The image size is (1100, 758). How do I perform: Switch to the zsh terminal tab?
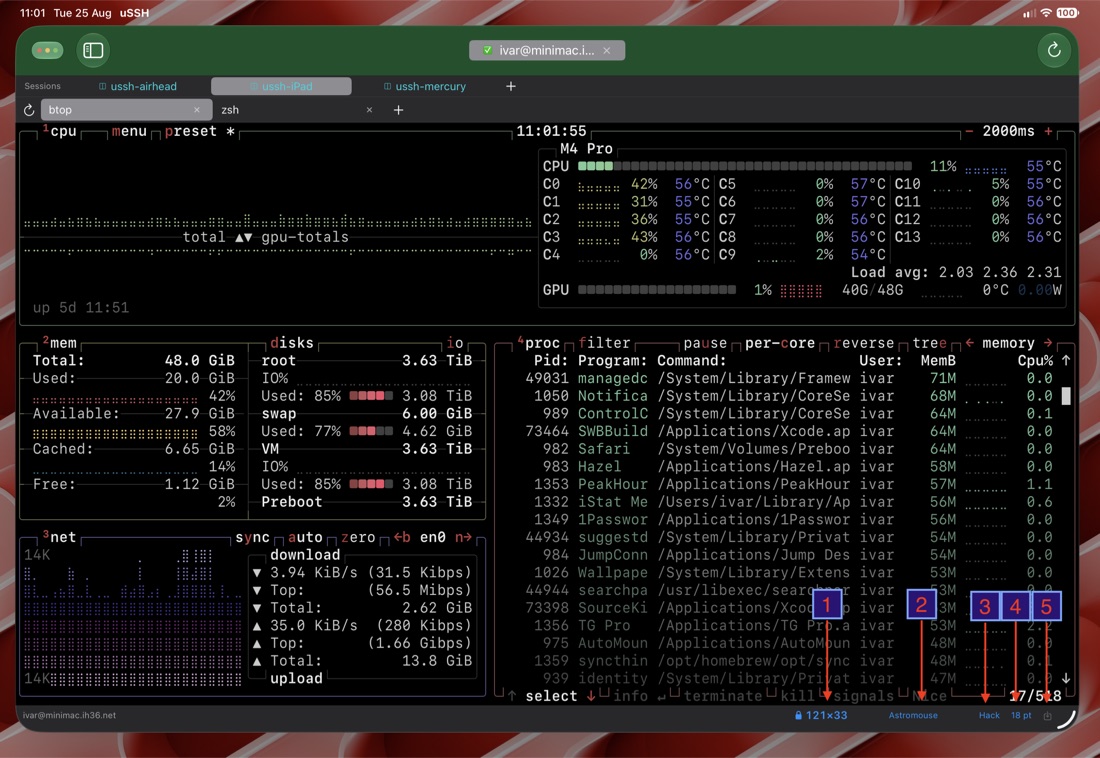click(297, 110)
